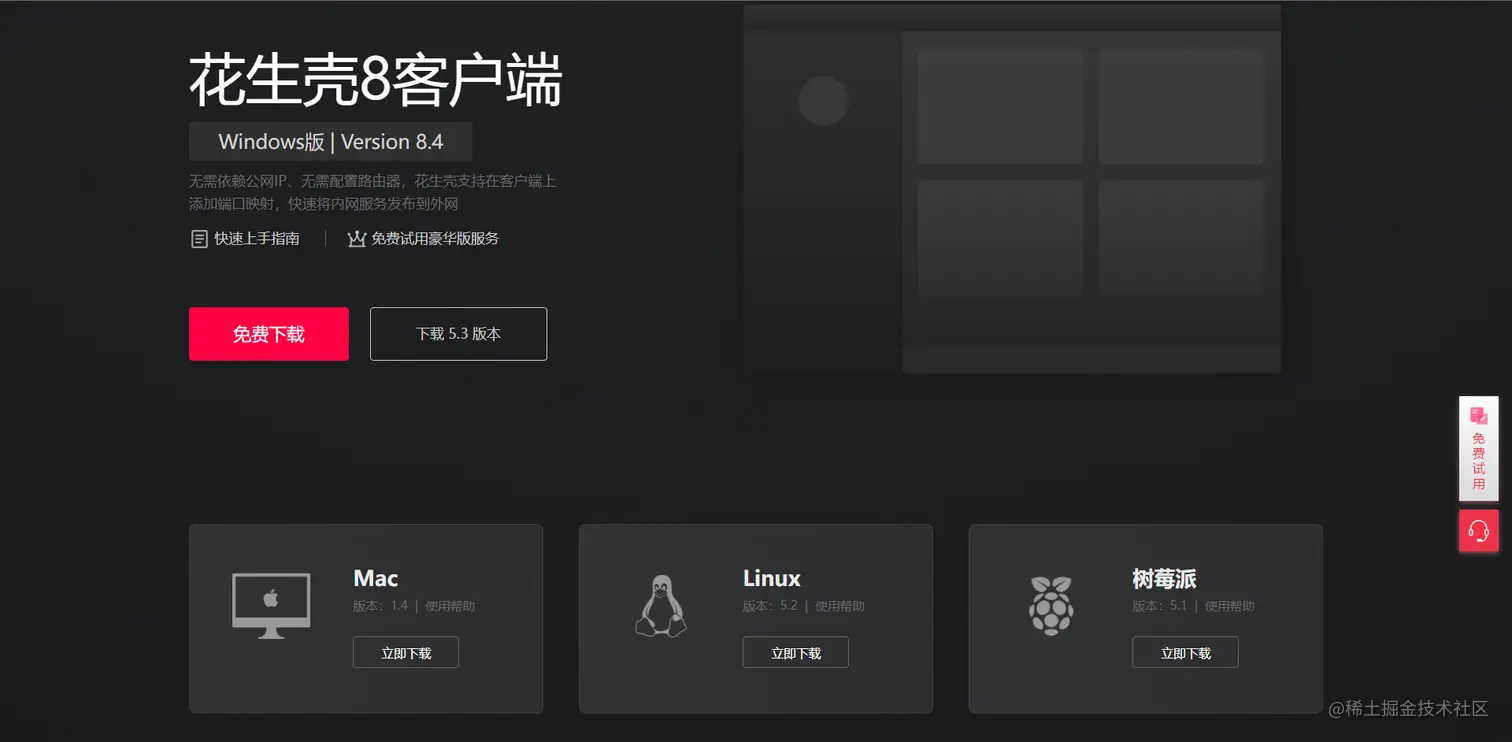Click the Linux card title
This screenshot has width=1512, height=742.
[x=772, y=578]
